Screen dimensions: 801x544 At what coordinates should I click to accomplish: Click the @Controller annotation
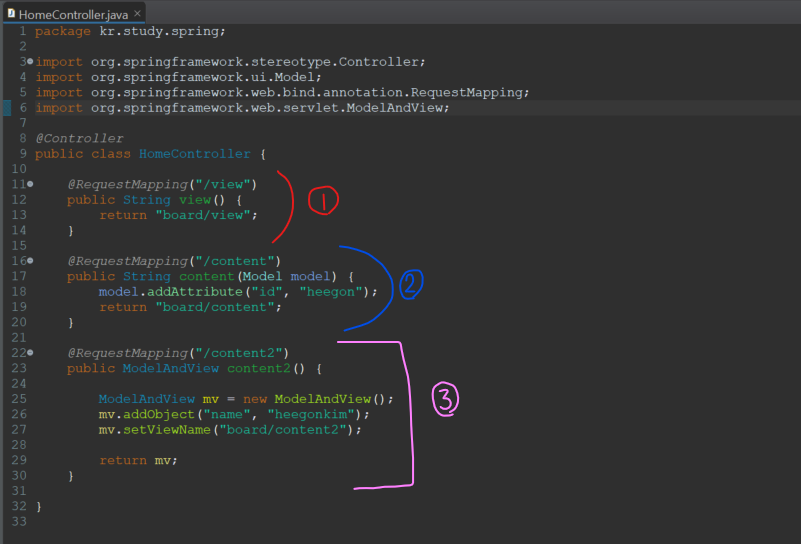pos(79,138)
